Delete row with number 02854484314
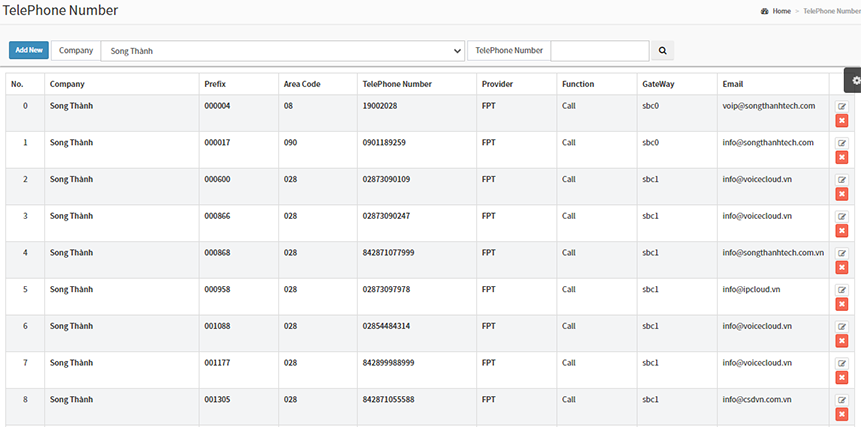861x427 pixels. click(841, 341)
